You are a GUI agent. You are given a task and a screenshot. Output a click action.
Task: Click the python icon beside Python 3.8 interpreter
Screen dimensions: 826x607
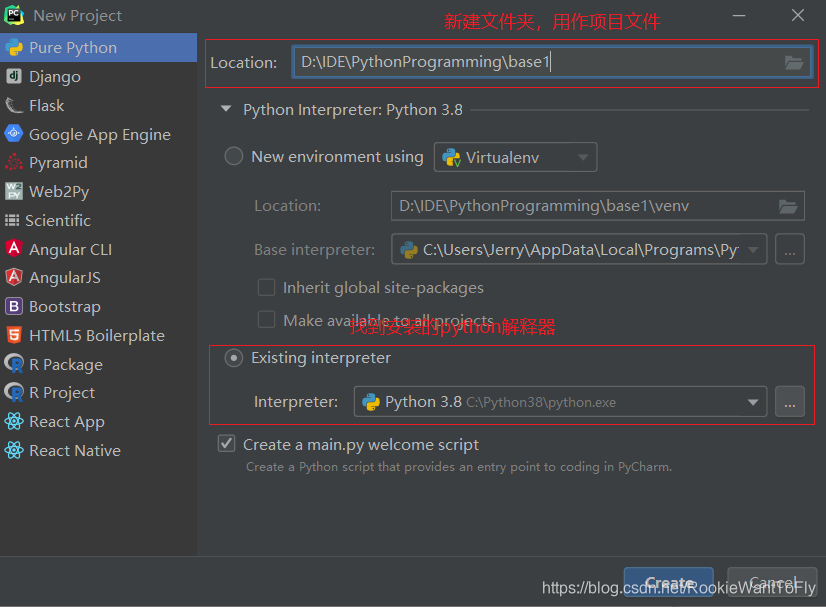pos(371,402)
